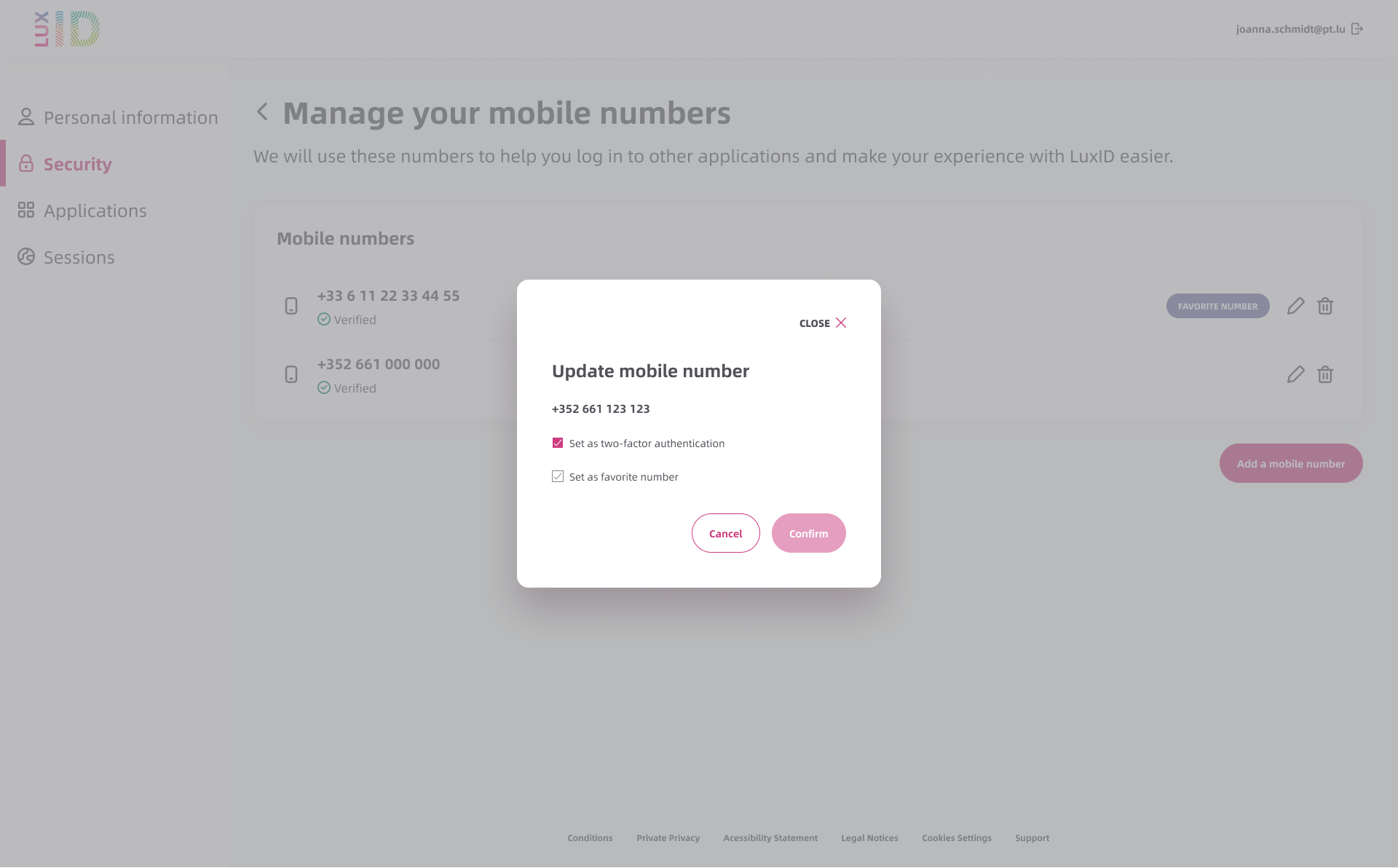
Task: Toggle Set as two-factor authentication checkbox
Action: 558,443
